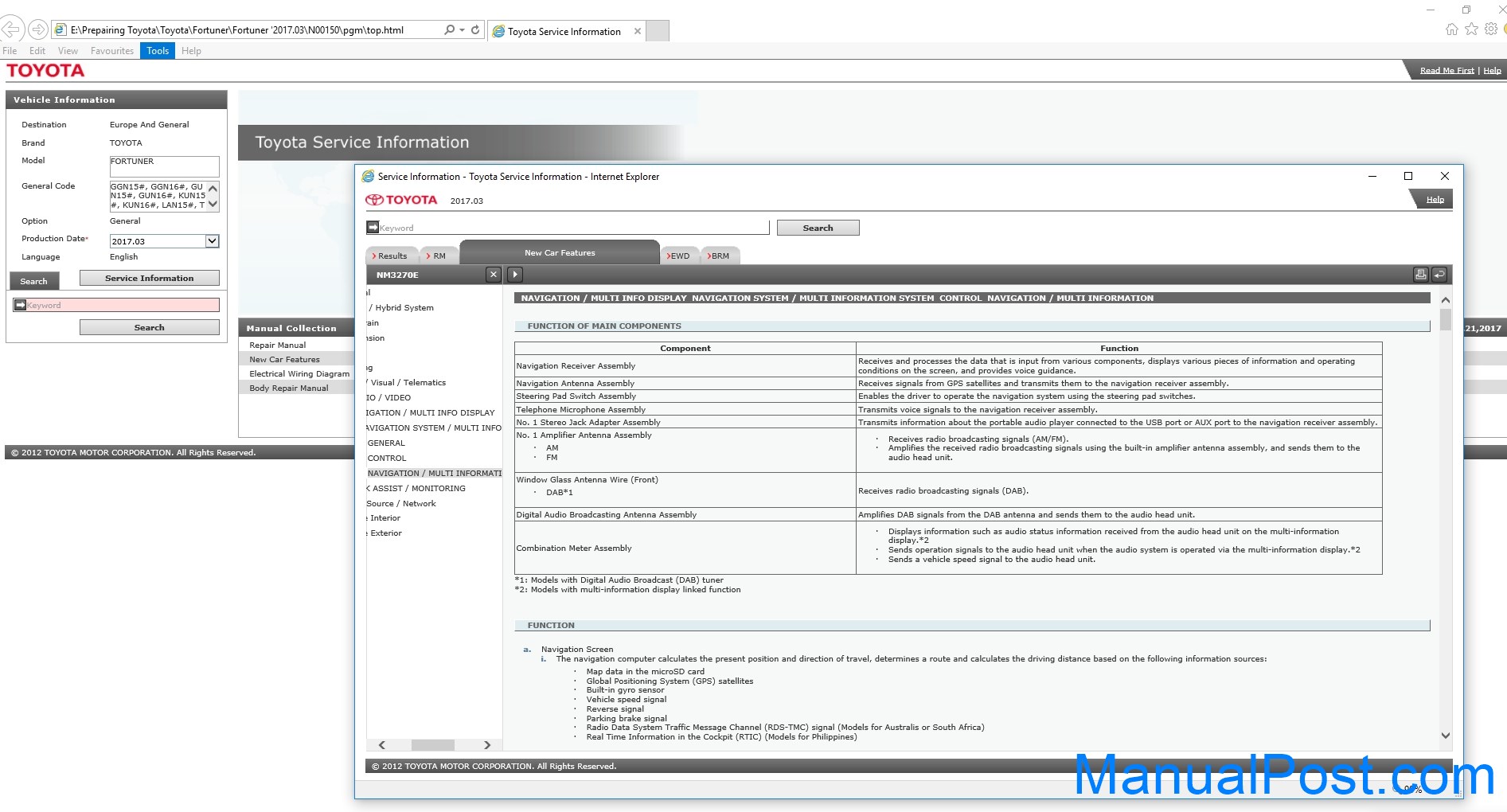The width and height of the screenshot is (1507, 812).
Task: Close the NM3270E tree panel with X
Action: pyautogui.click(x=494, y=274)
